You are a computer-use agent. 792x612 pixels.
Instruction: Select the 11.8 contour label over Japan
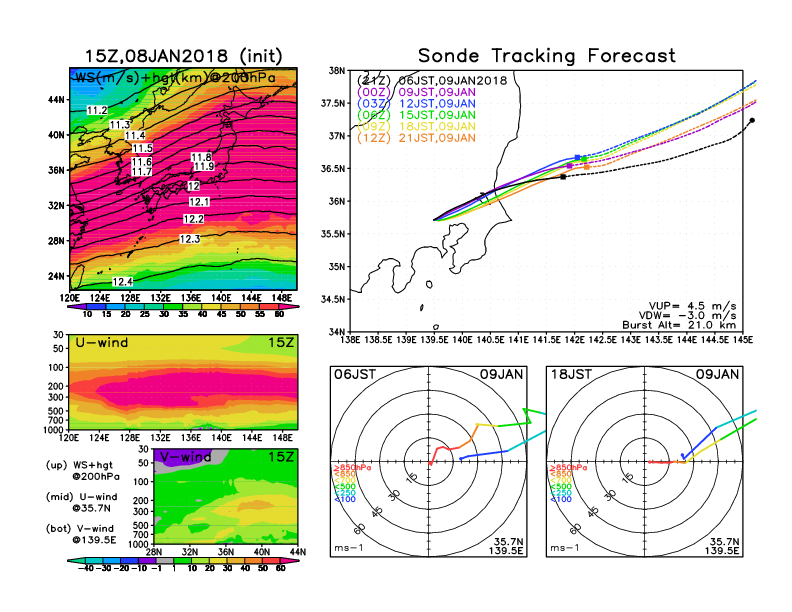201,158
